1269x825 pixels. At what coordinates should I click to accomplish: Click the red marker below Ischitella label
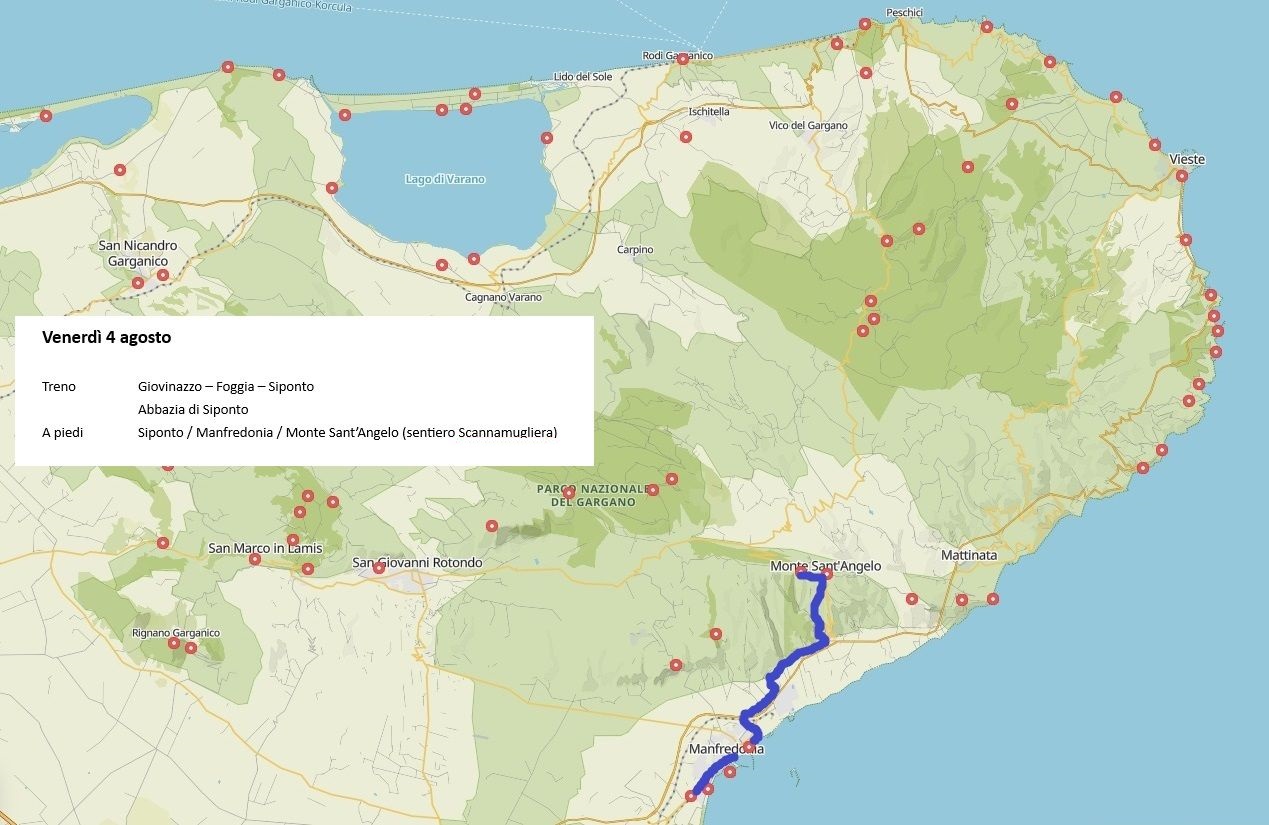tap(686, 138)
